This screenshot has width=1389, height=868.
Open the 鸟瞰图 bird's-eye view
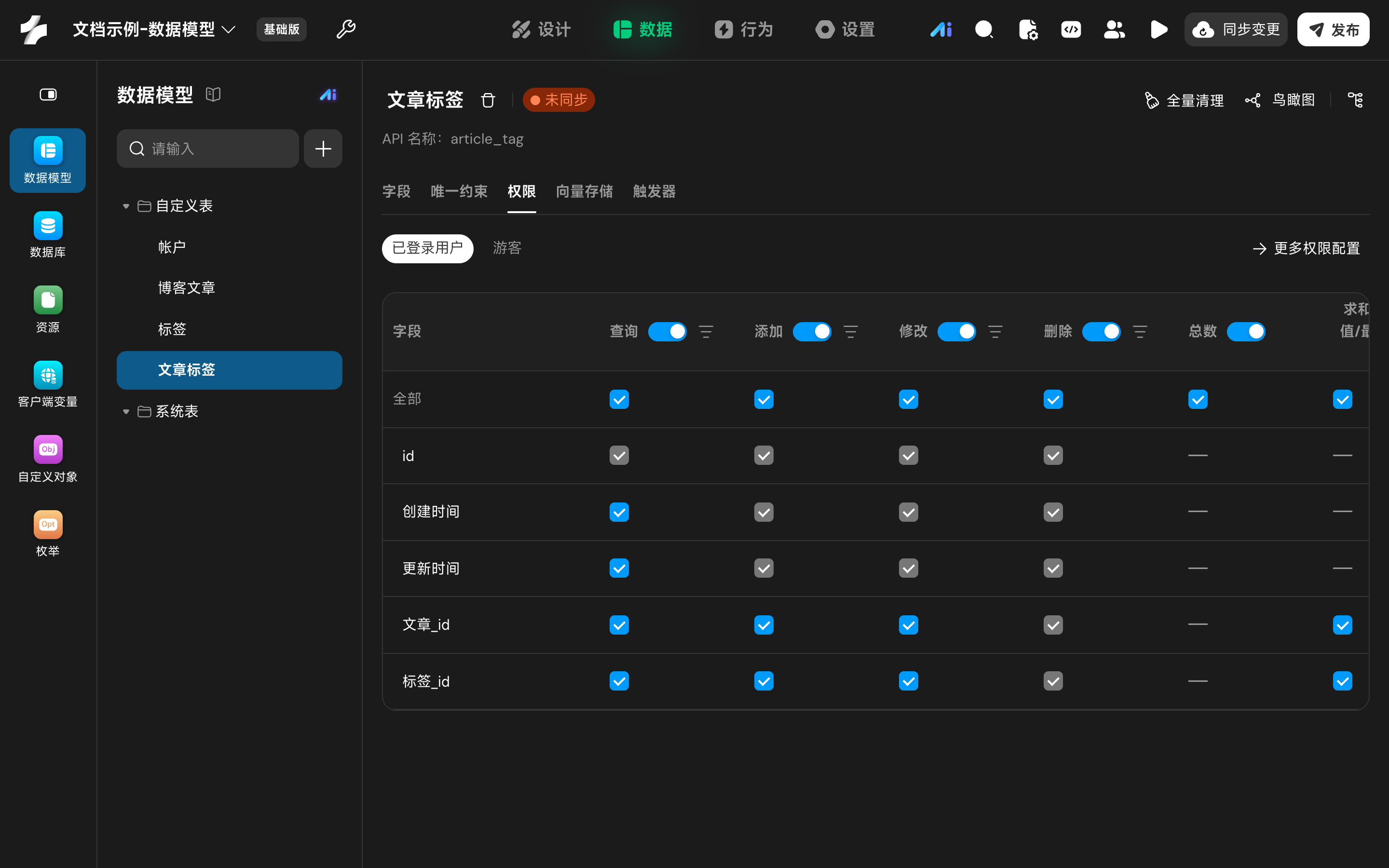[x=1280, y=100]
